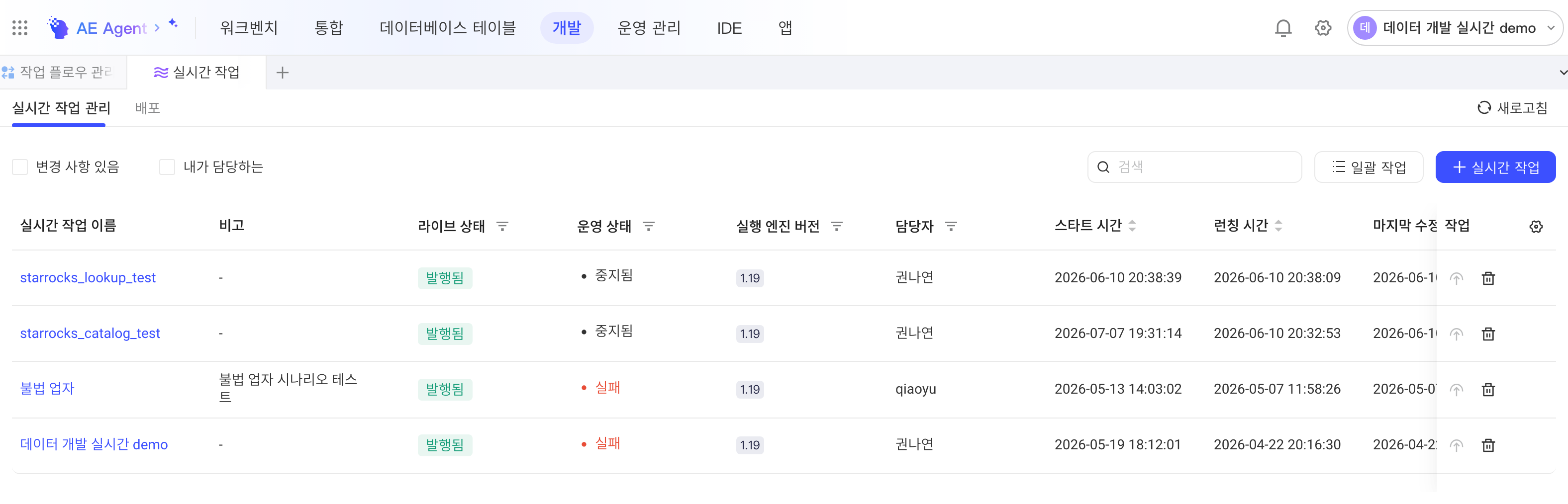The width and height of the screenshot is (1568, 504).
Task: Select the 배포 tab
Action: [147, 108]
